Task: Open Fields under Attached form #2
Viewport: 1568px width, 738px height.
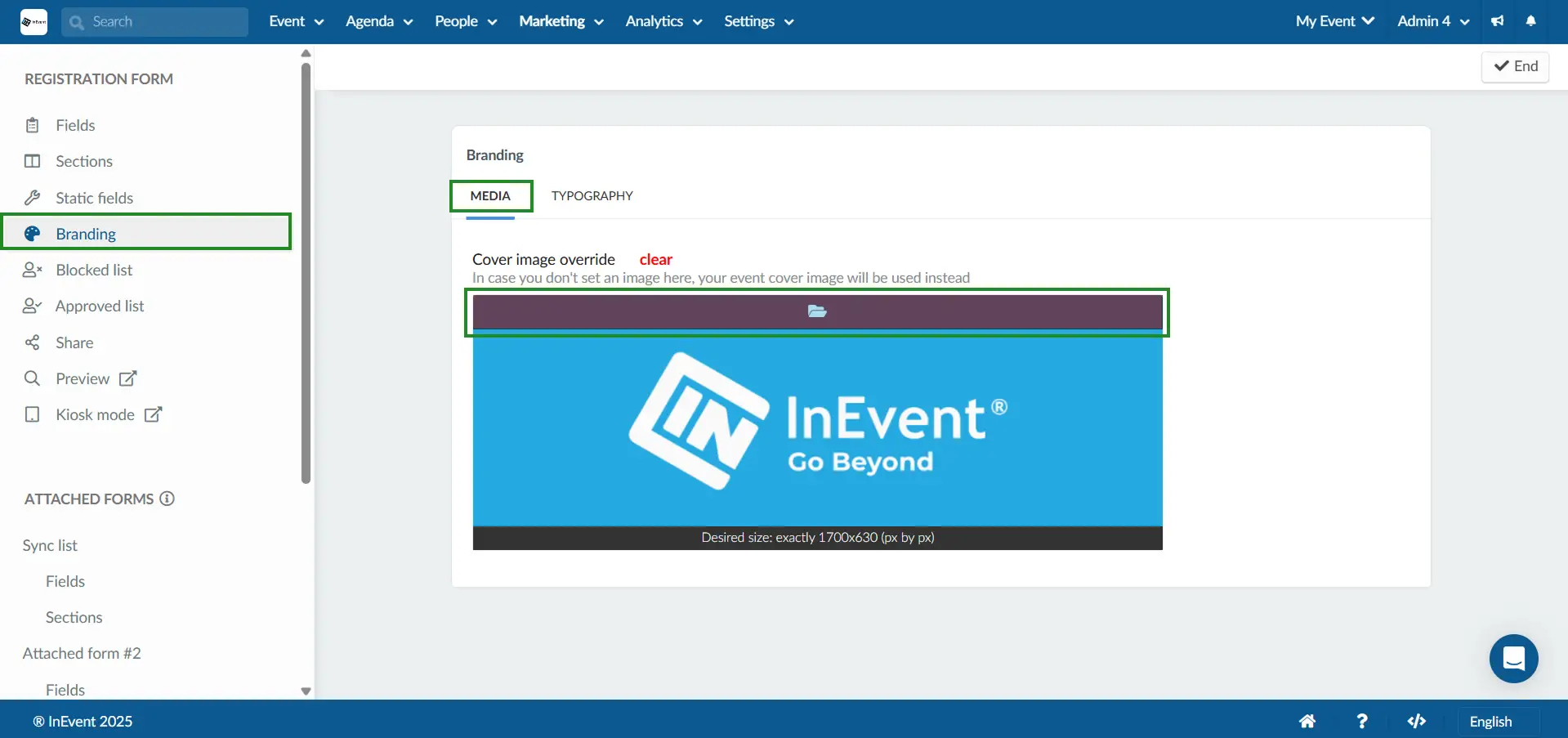Action: coord(65,690)
